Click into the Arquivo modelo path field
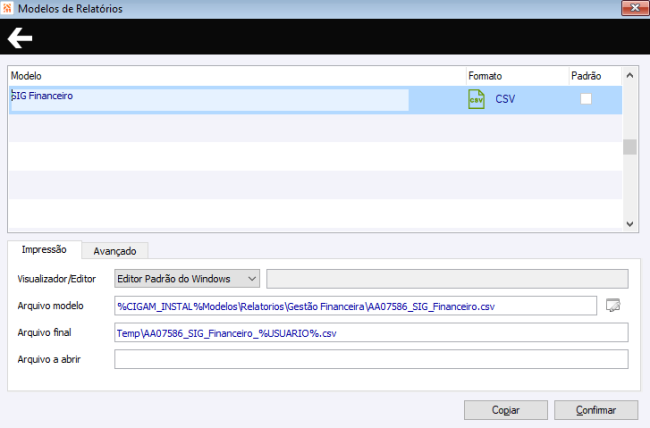This screenshot has width=650, height=428. coord(355,306)
